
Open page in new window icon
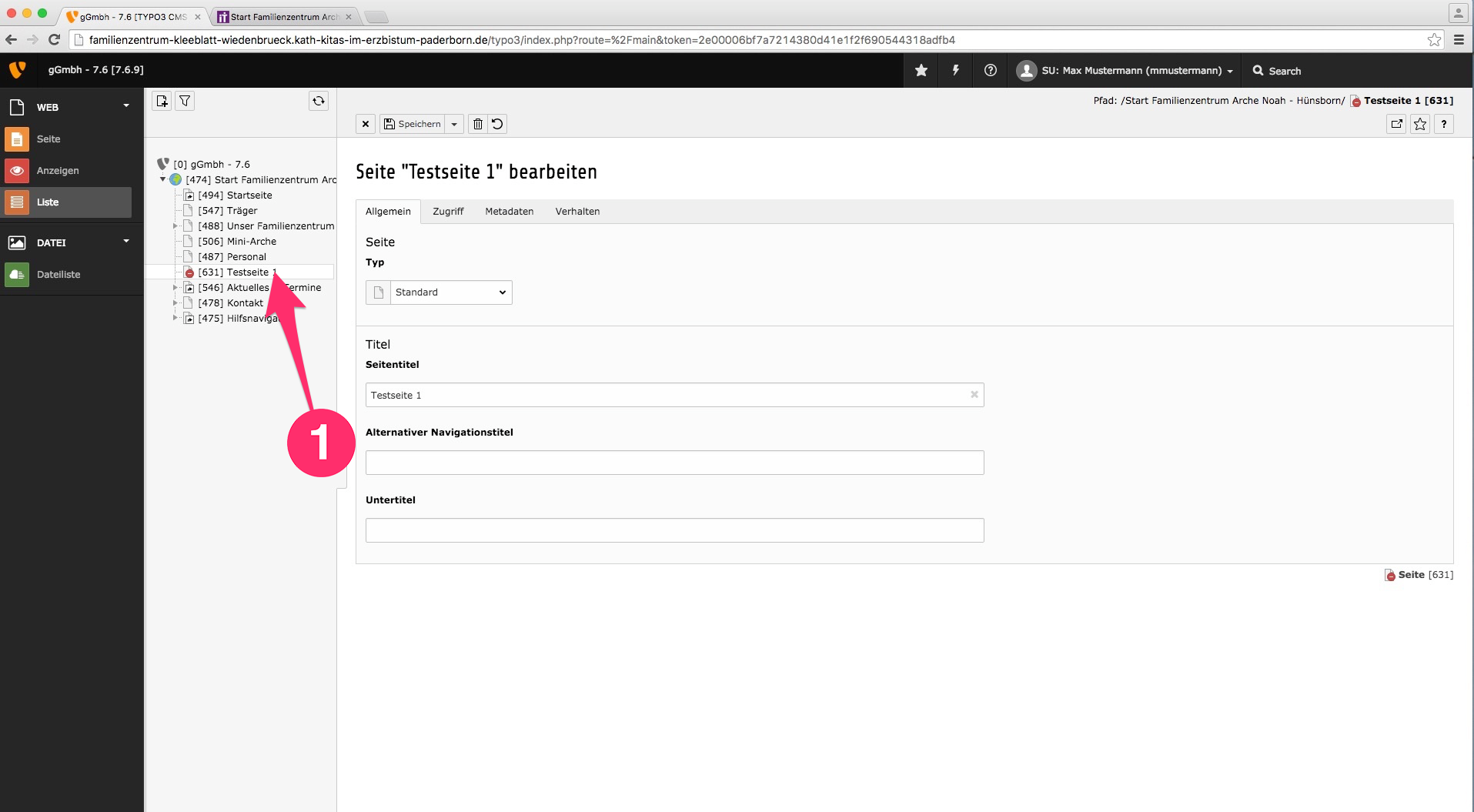(x=1396, y=124)
